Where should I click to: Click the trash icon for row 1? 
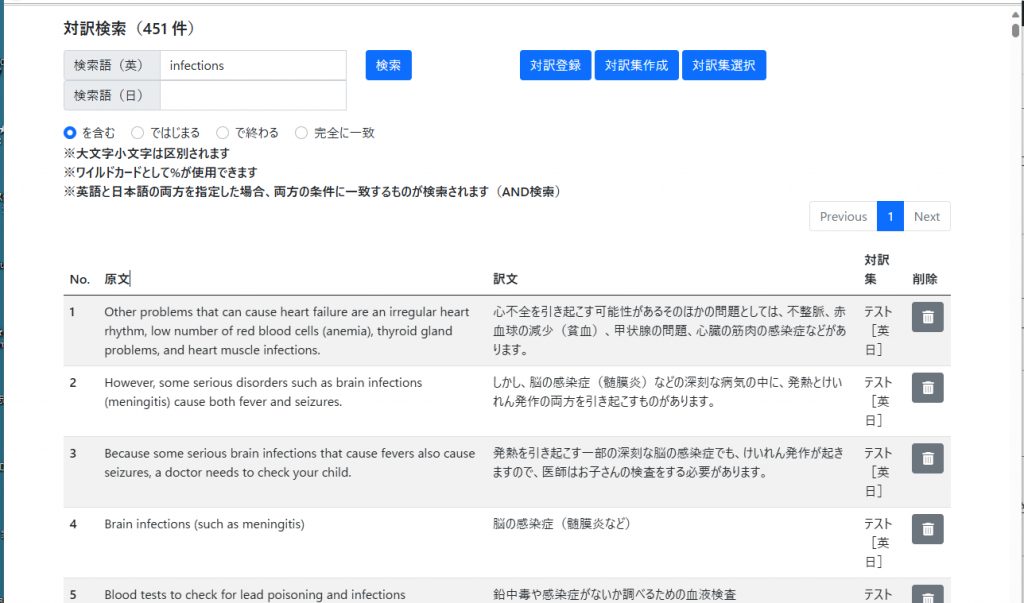click(927, 317)
